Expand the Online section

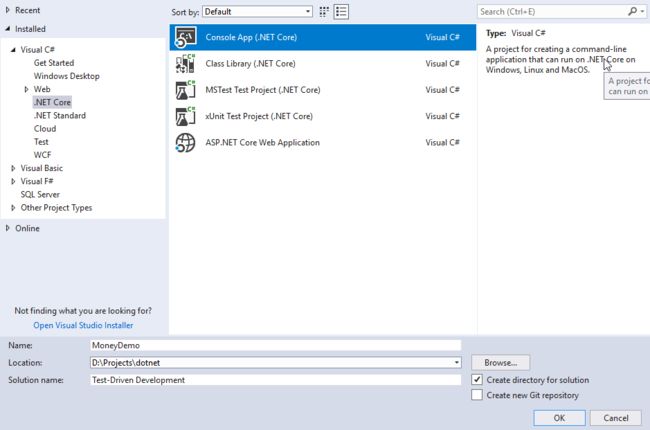(x=7, y=228)
